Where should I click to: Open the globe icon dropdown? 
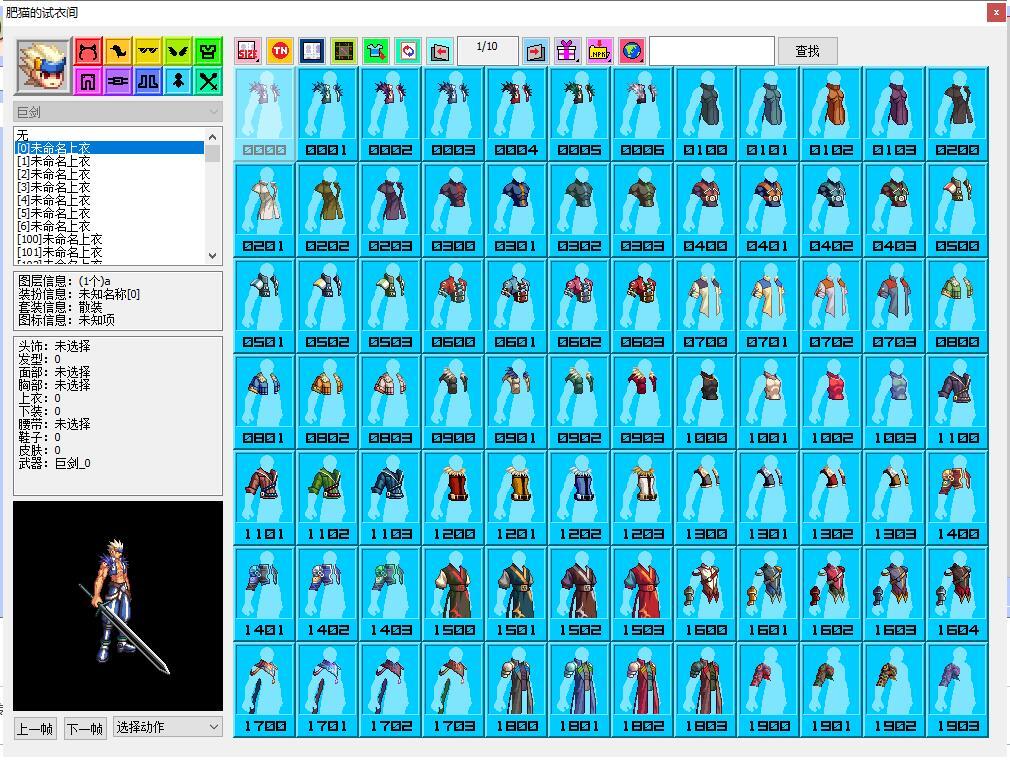pyautogui.click(x=631, y=51)
